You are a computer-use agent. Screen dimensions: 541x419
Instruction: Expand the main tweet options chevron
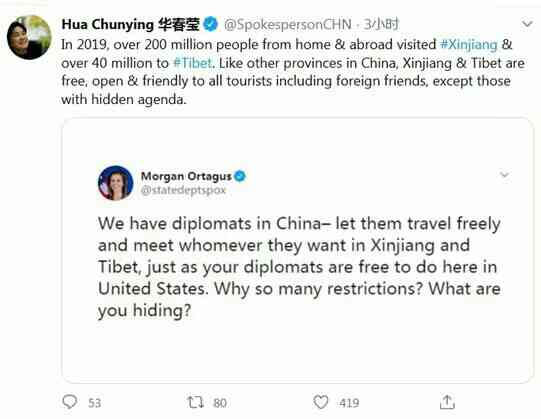(x=527, y=24)
